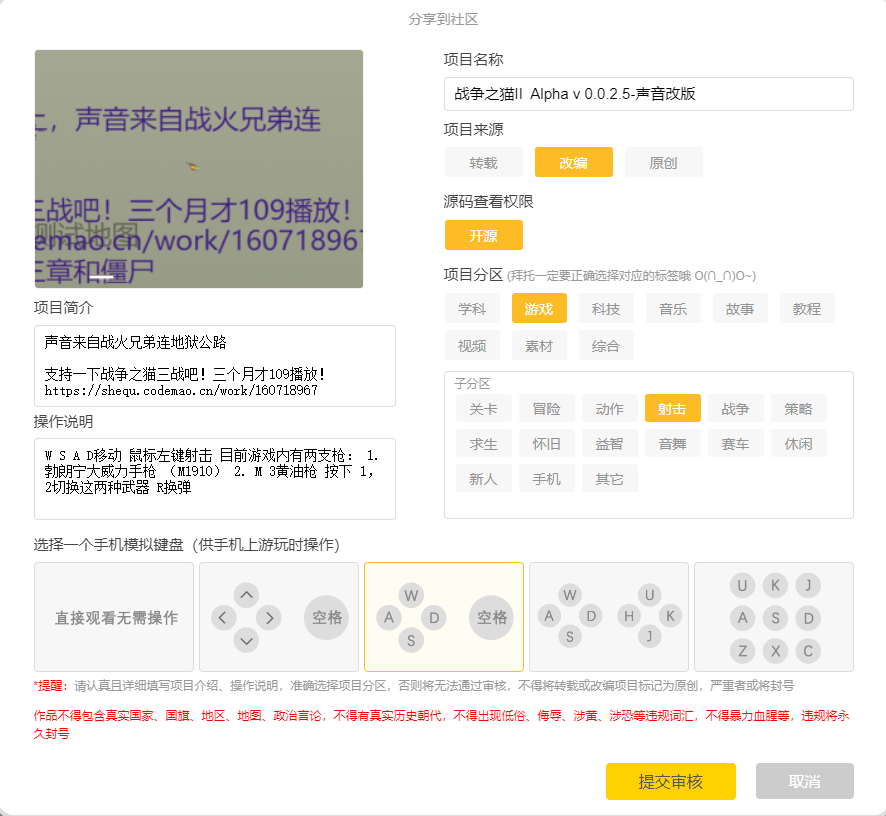Choose the WASD with 空格 keyboard layout
Screen dimensions: 886x816
tap(443, 617)
